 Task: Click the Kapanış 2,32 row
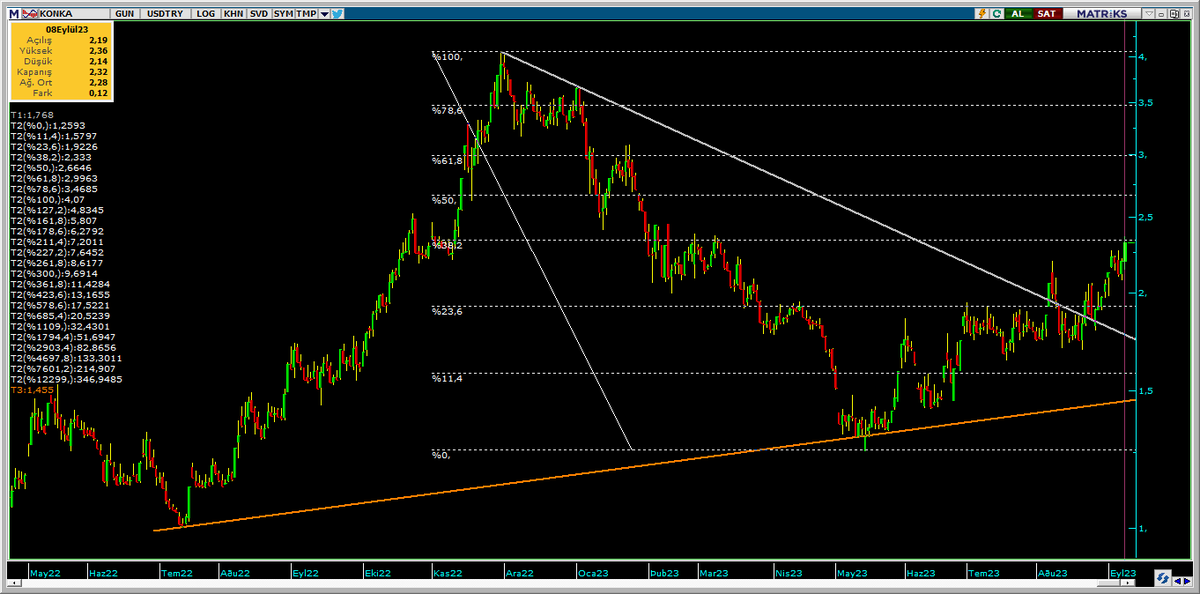(62, 73)
